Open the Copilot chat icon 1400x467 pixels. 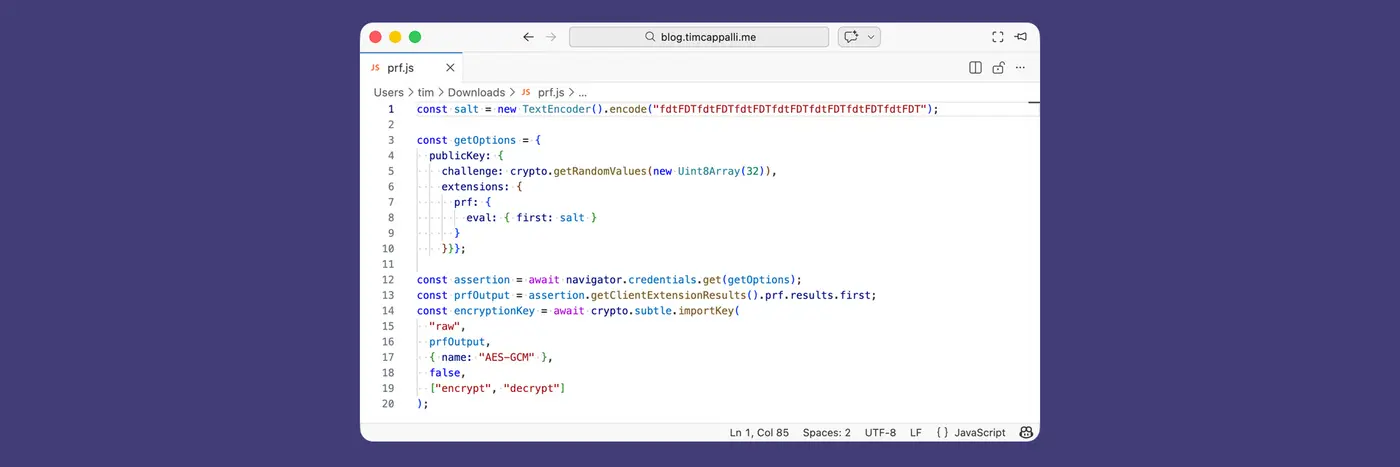coord(851,37)
